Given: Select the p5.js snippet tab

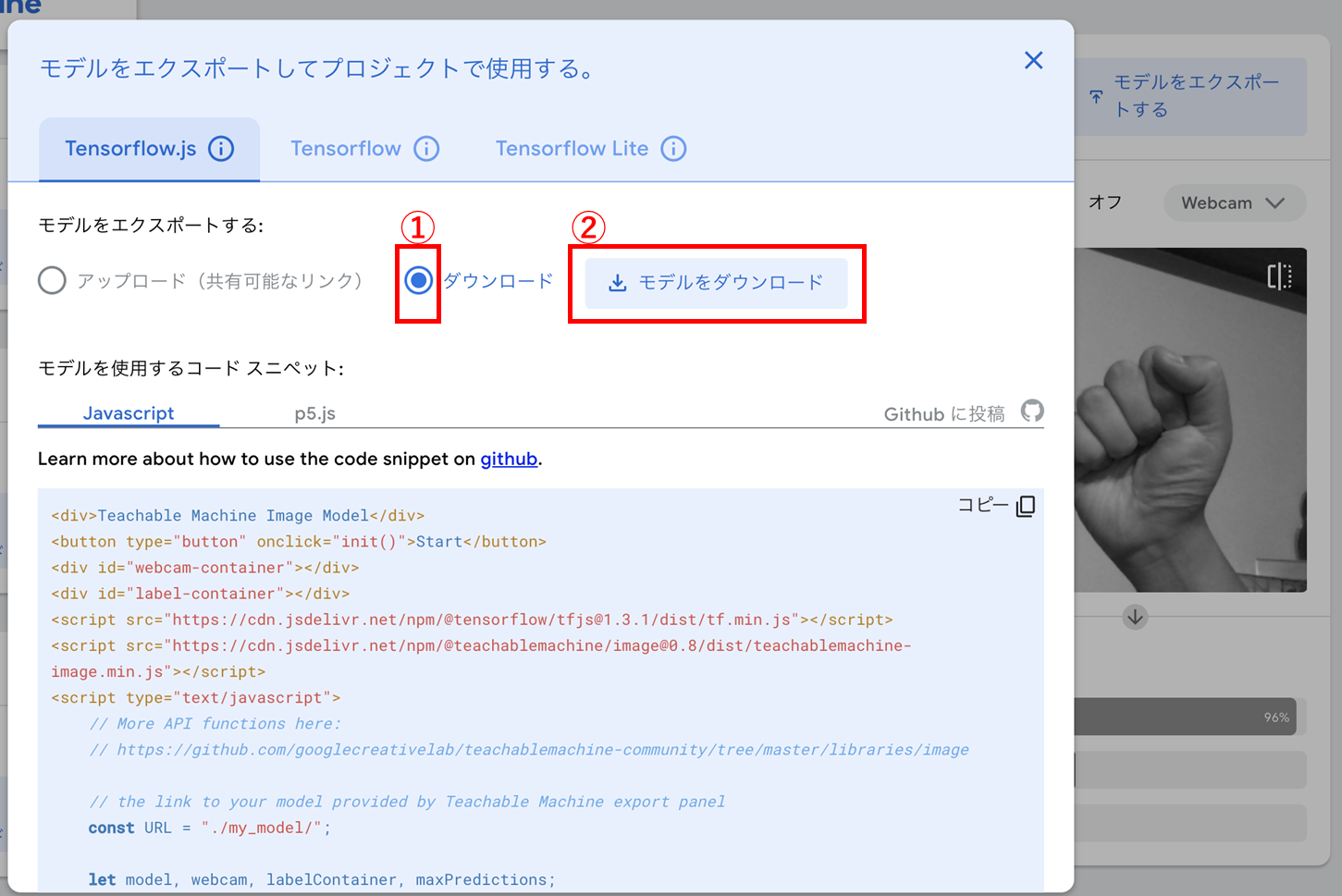Looking at the screenshot, I should pyautogui.click(x=314, y=413).
